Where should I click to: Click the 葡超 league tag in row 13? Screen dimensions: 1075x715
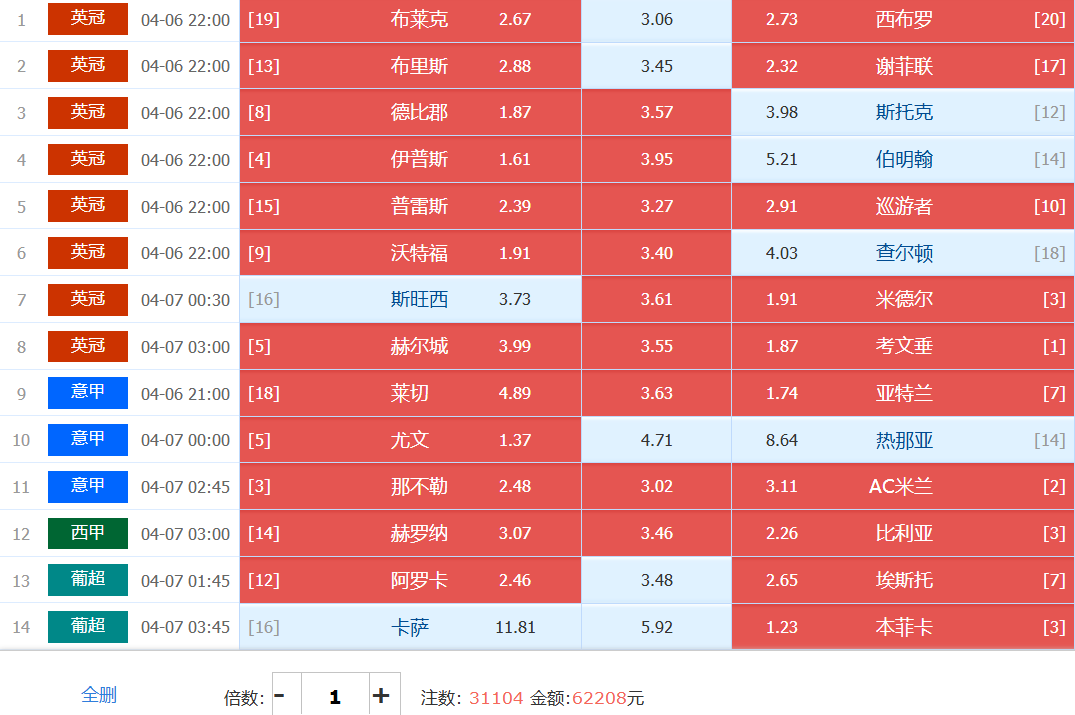[88, 580]
